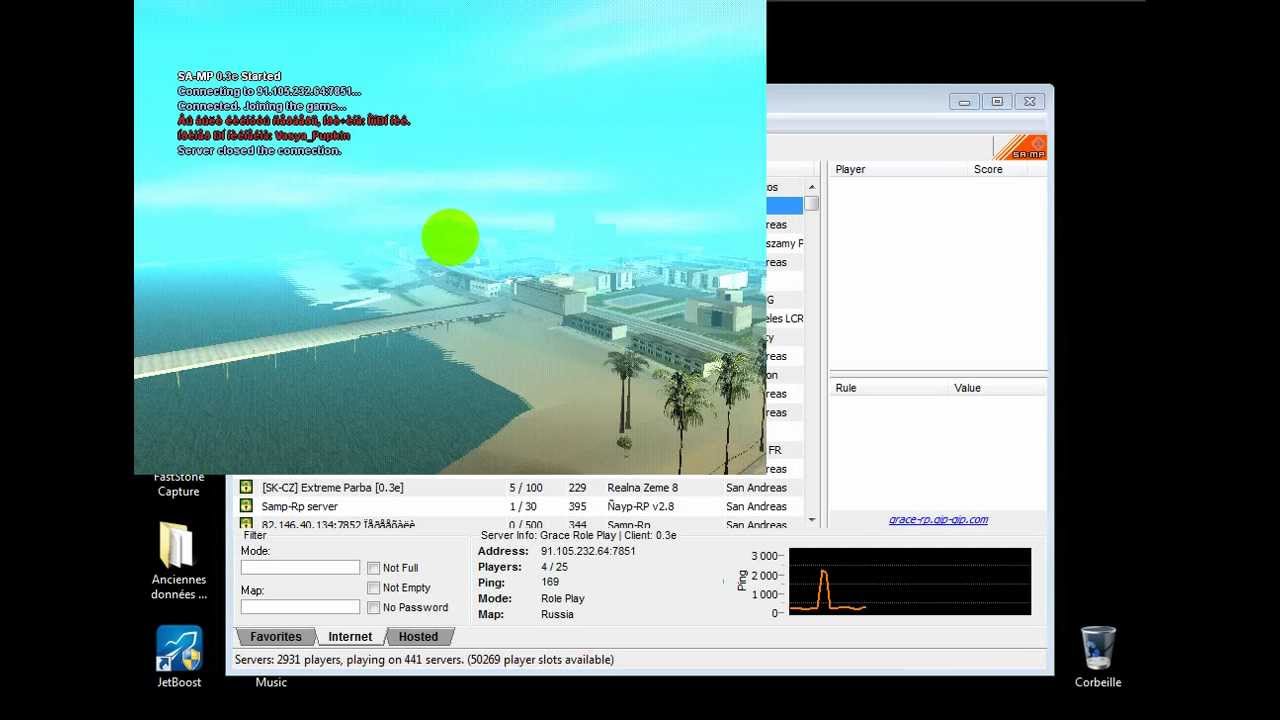Screen dimensions: 1280x720
Task: Maximize the SA-MP browser window
Action: point(997,102)
